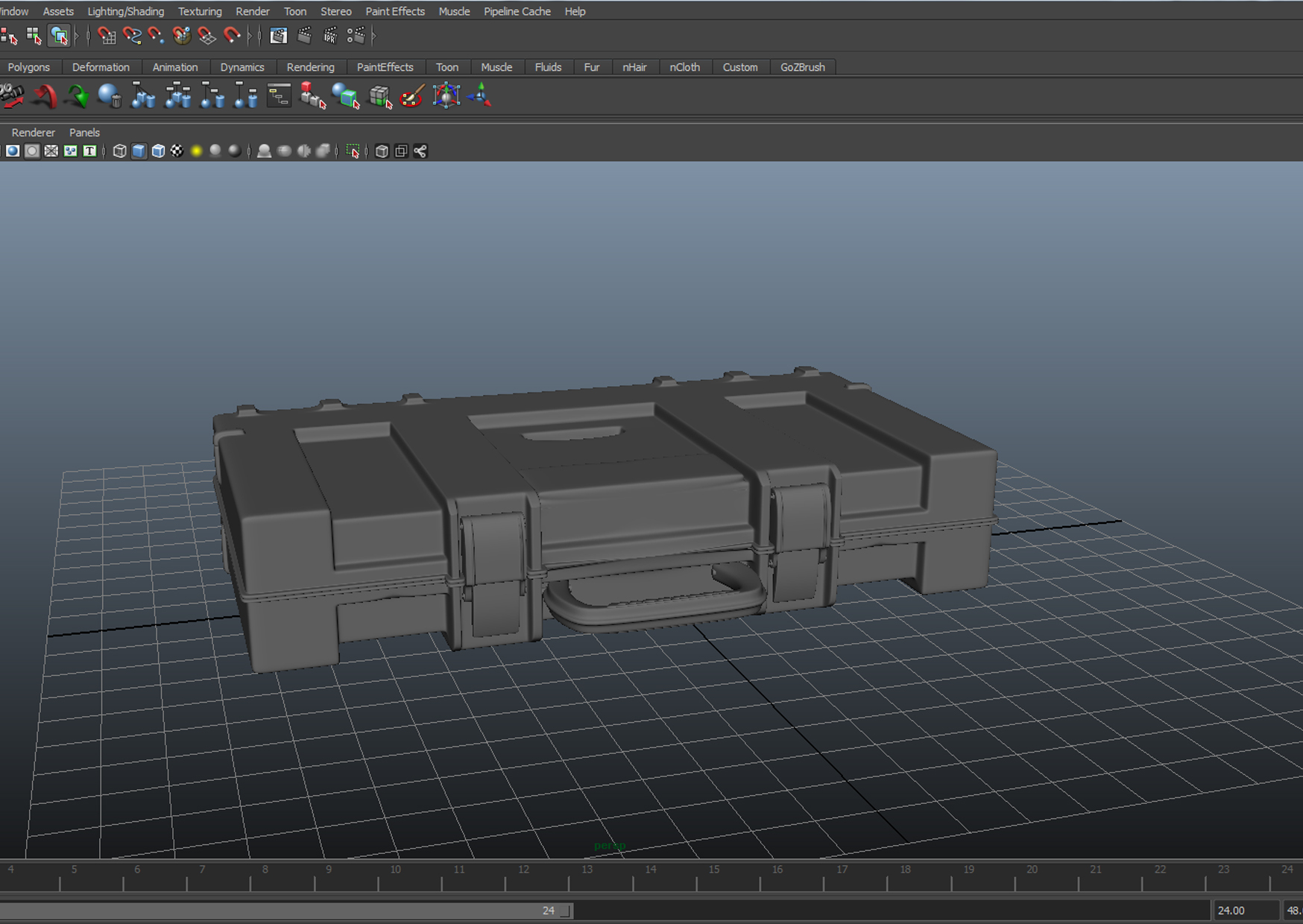Open the Renderer menu
This screenshot has width=1303, height=924.
coord(33,132)
